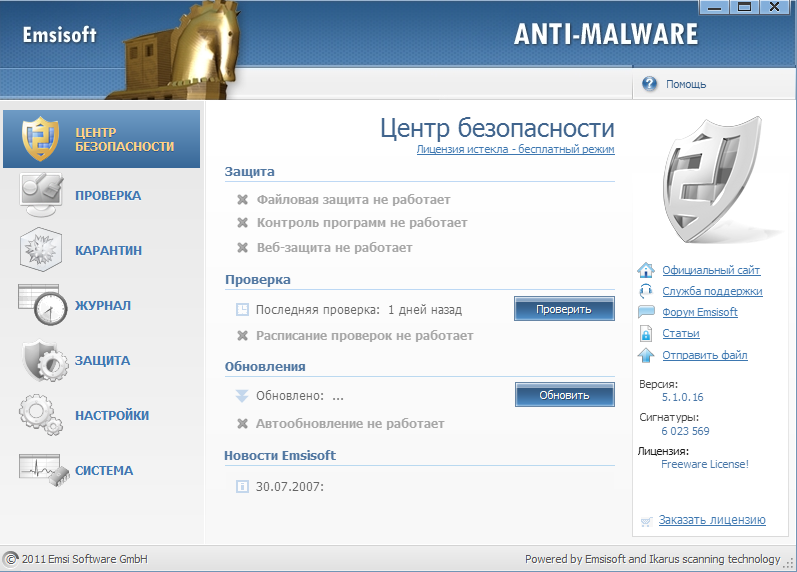
Task: Click the upload arrow icon beside Отправить файл
Action: coord(646,355)
